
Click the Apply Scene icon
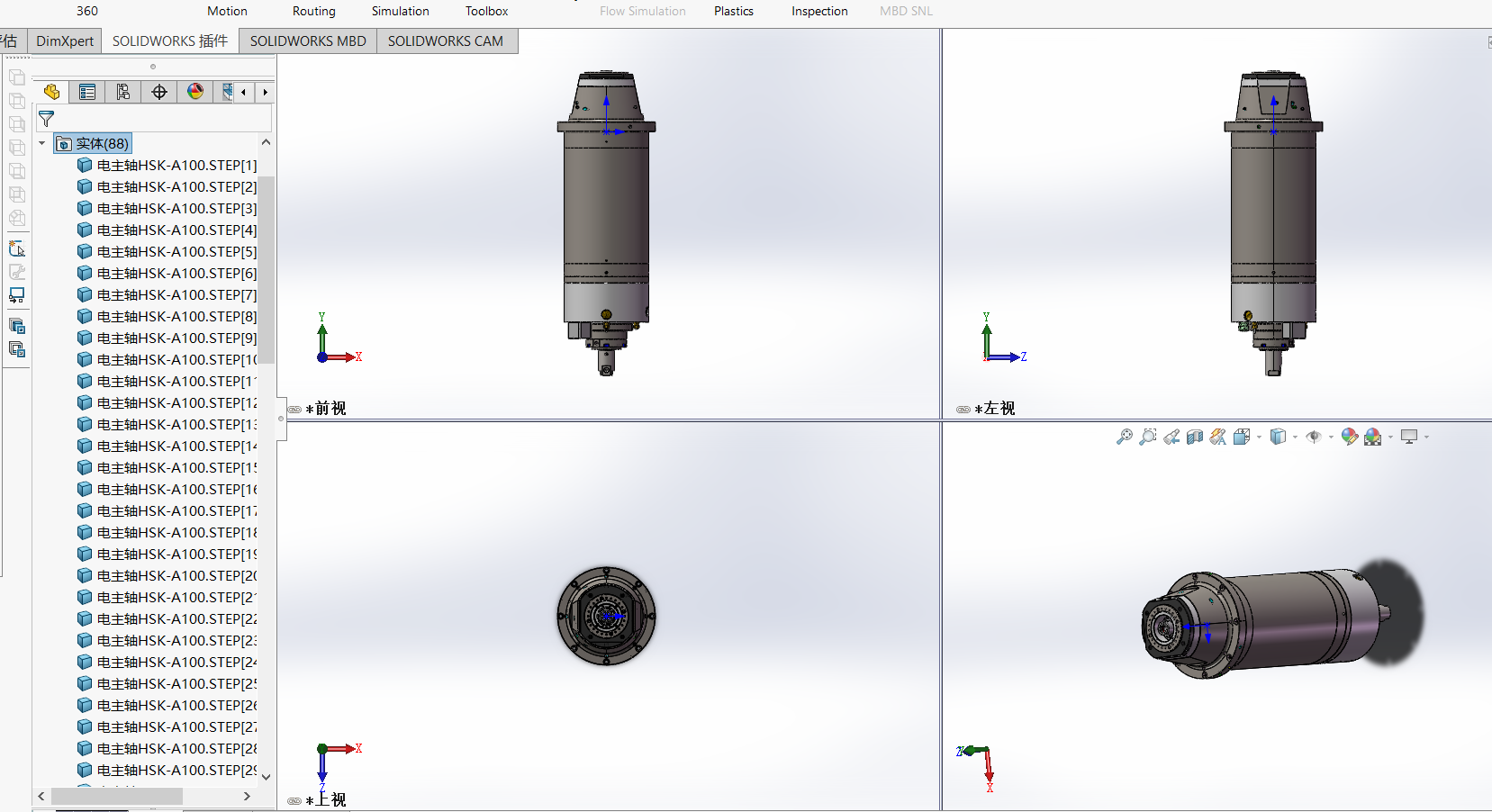[x=1374, y=437]
